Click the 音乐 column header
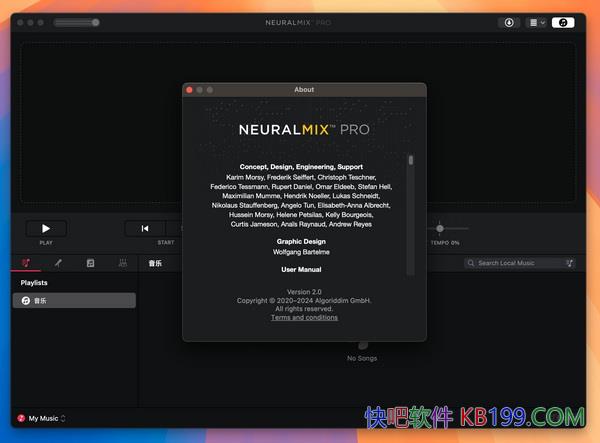 [x=155, y=263]
